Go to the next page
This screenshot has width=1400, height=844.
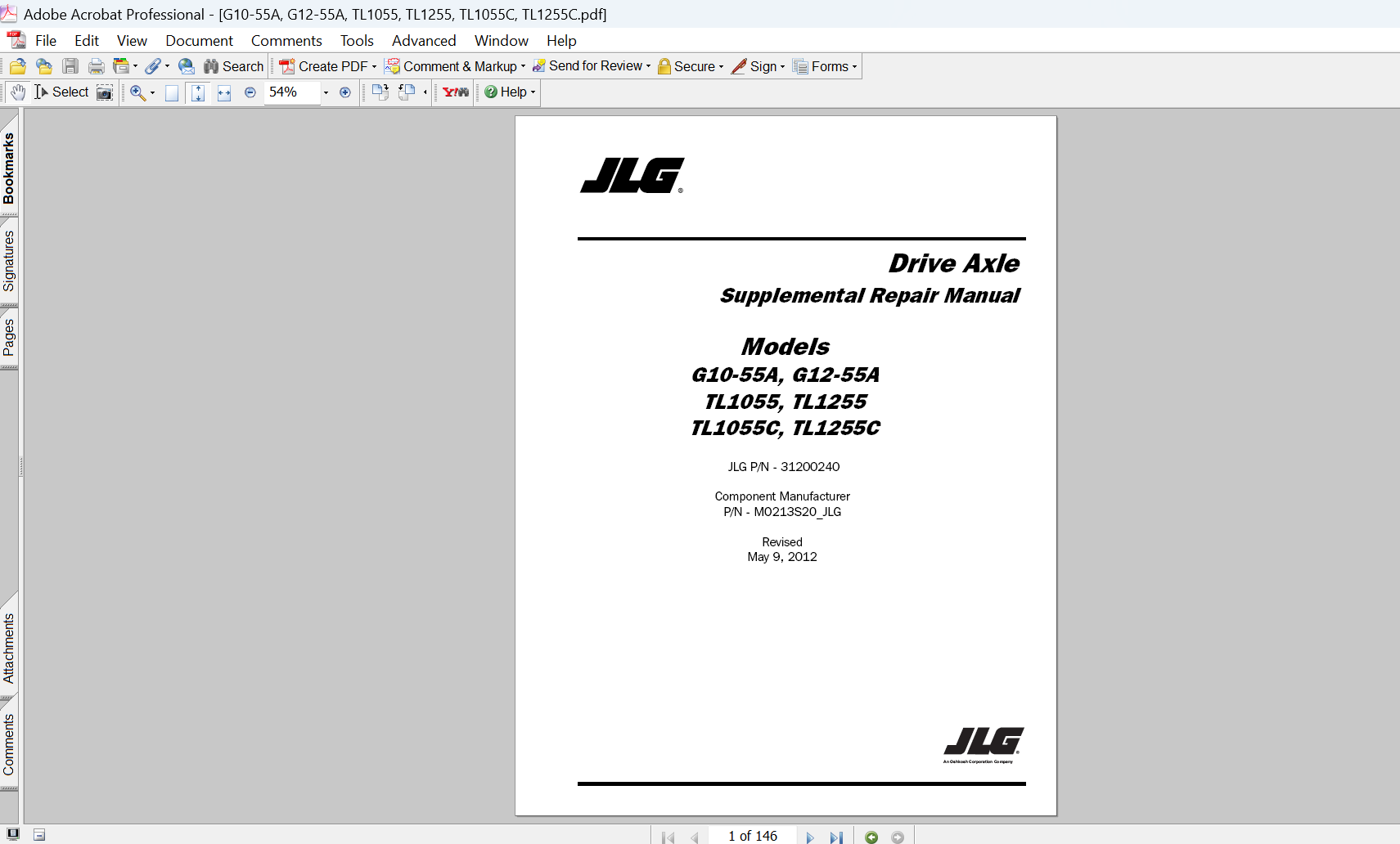click(x=810, y=837)
